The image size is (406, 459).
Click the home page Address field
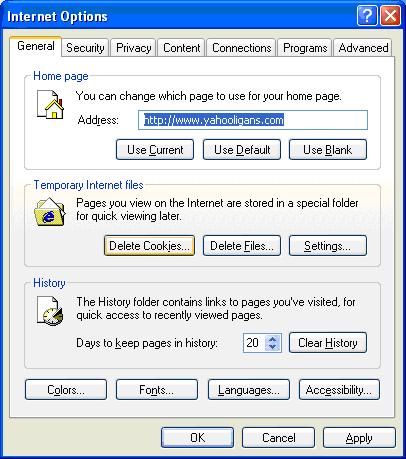(253, 120)
